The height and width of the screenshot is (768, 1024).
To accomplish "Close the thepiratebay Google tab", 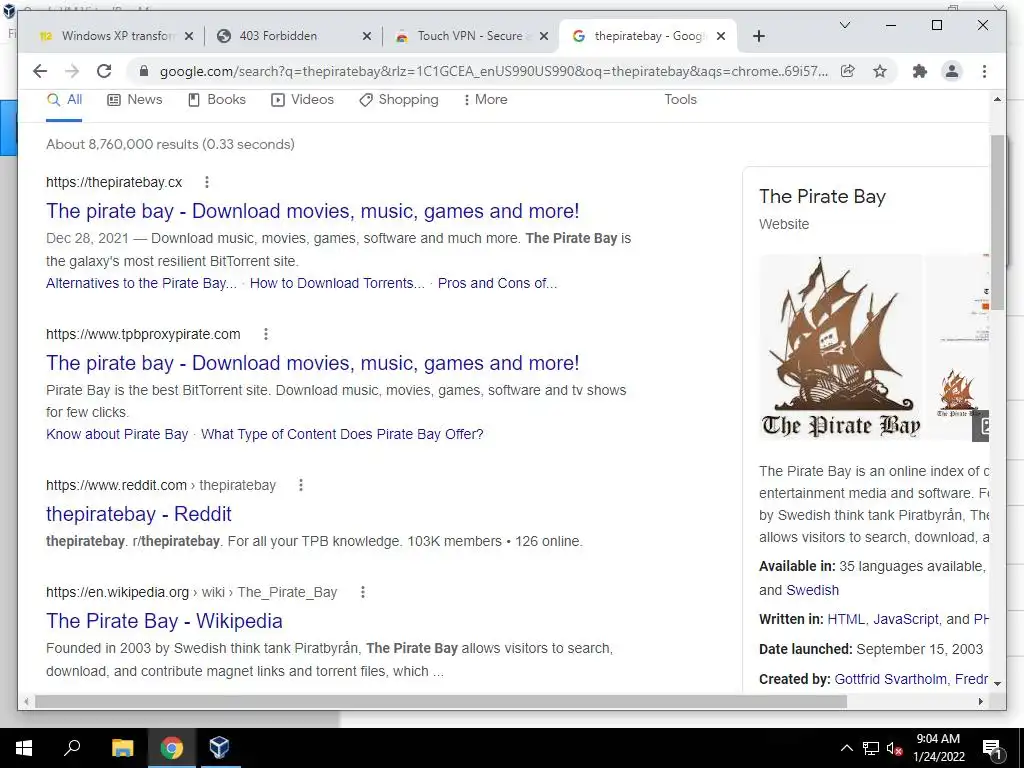I will pos(720,37).
